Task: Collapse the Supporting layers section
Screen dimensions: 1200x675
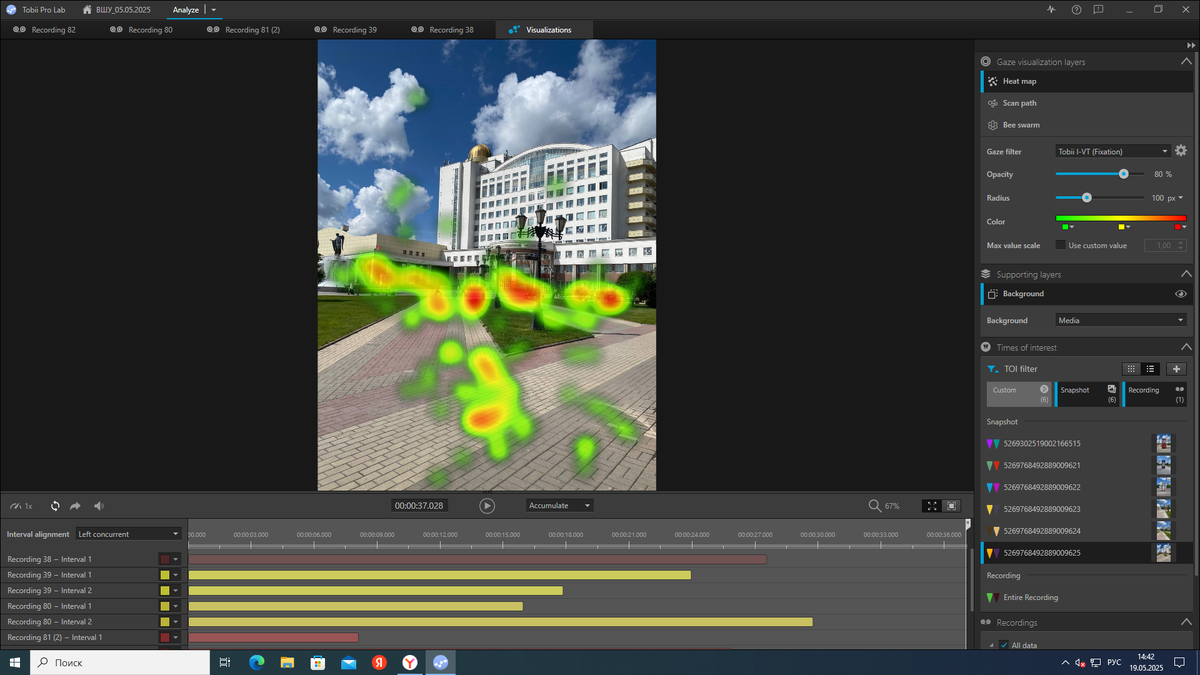Action: 1186,274
